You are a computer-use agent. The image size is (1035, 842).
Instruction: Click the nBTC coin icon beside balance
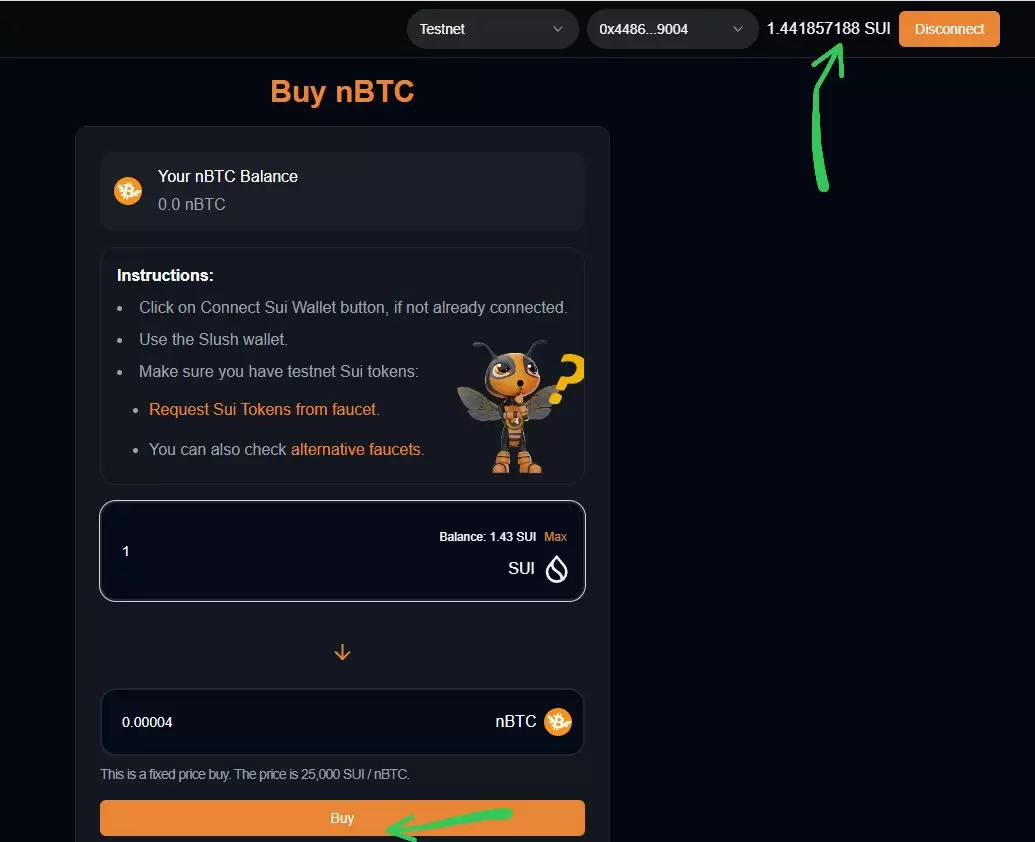click(128, 191)
